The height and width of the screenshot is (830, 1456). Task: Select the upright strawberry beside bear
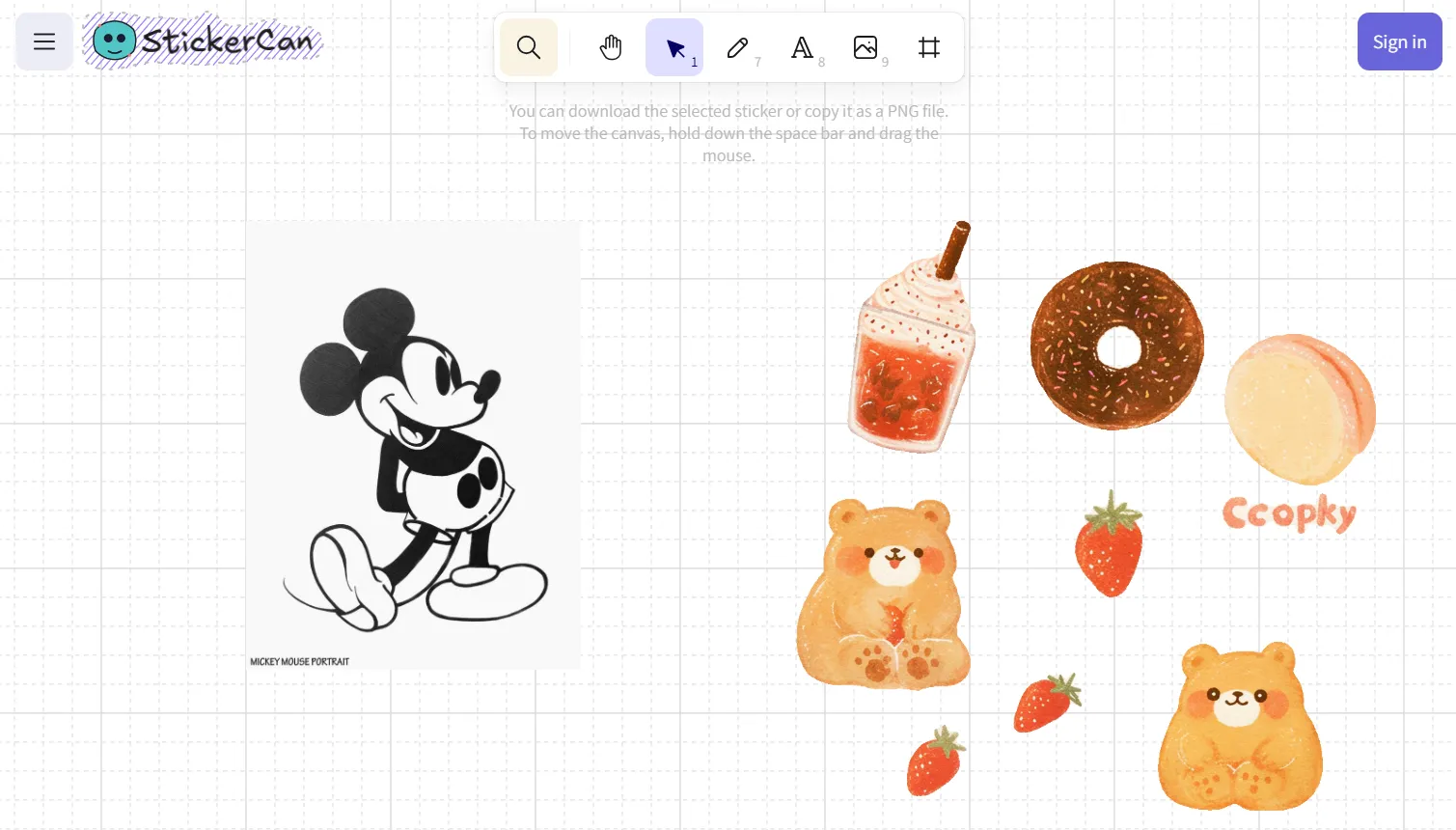[1110, 543]
